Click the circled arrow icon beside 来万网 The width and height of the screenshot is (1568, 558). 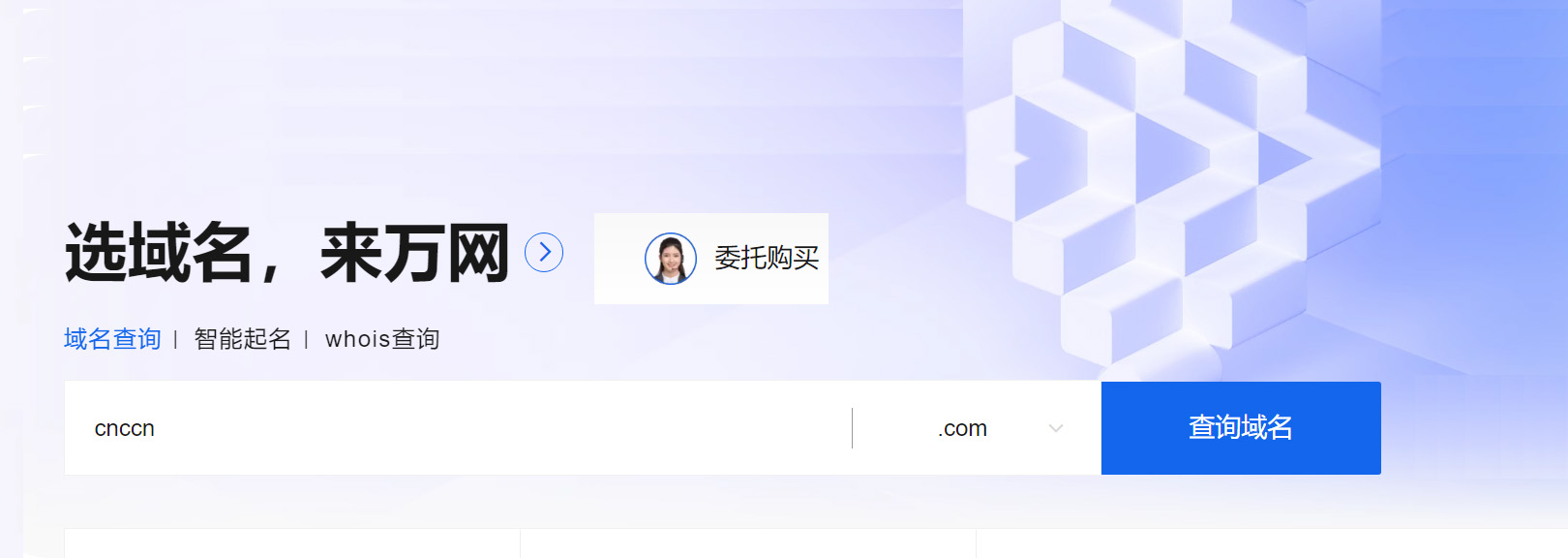[544, 253]
